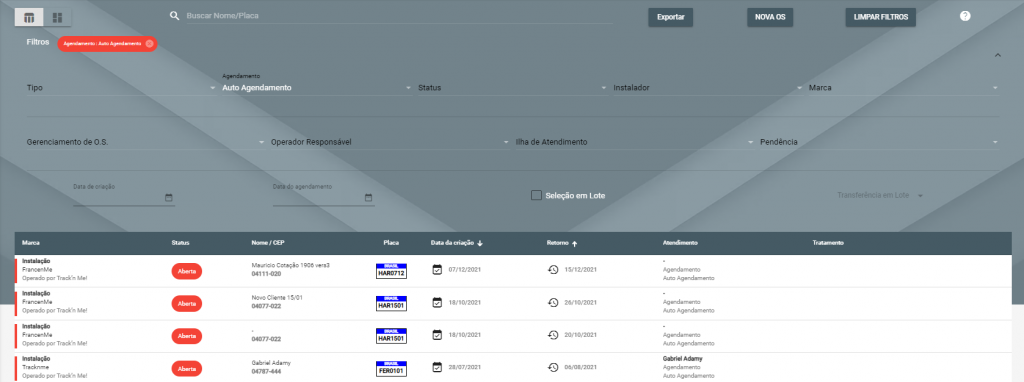Enable Seleção em Lote checkbox
The height and width of the screenshot is (382, 1024).
point(536,195)
